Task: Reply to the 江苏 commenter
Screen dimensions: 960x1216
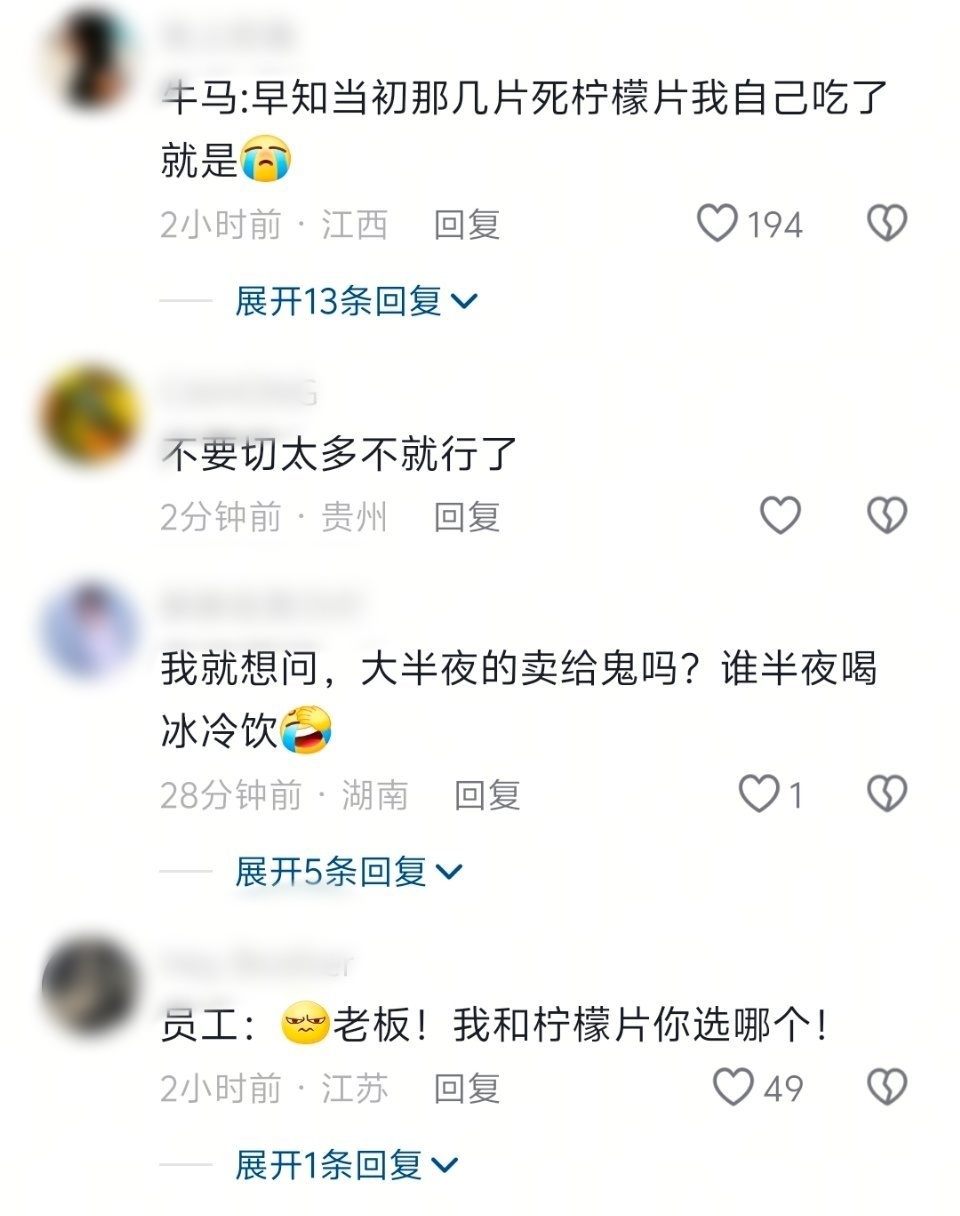Action: point(466,1088)
